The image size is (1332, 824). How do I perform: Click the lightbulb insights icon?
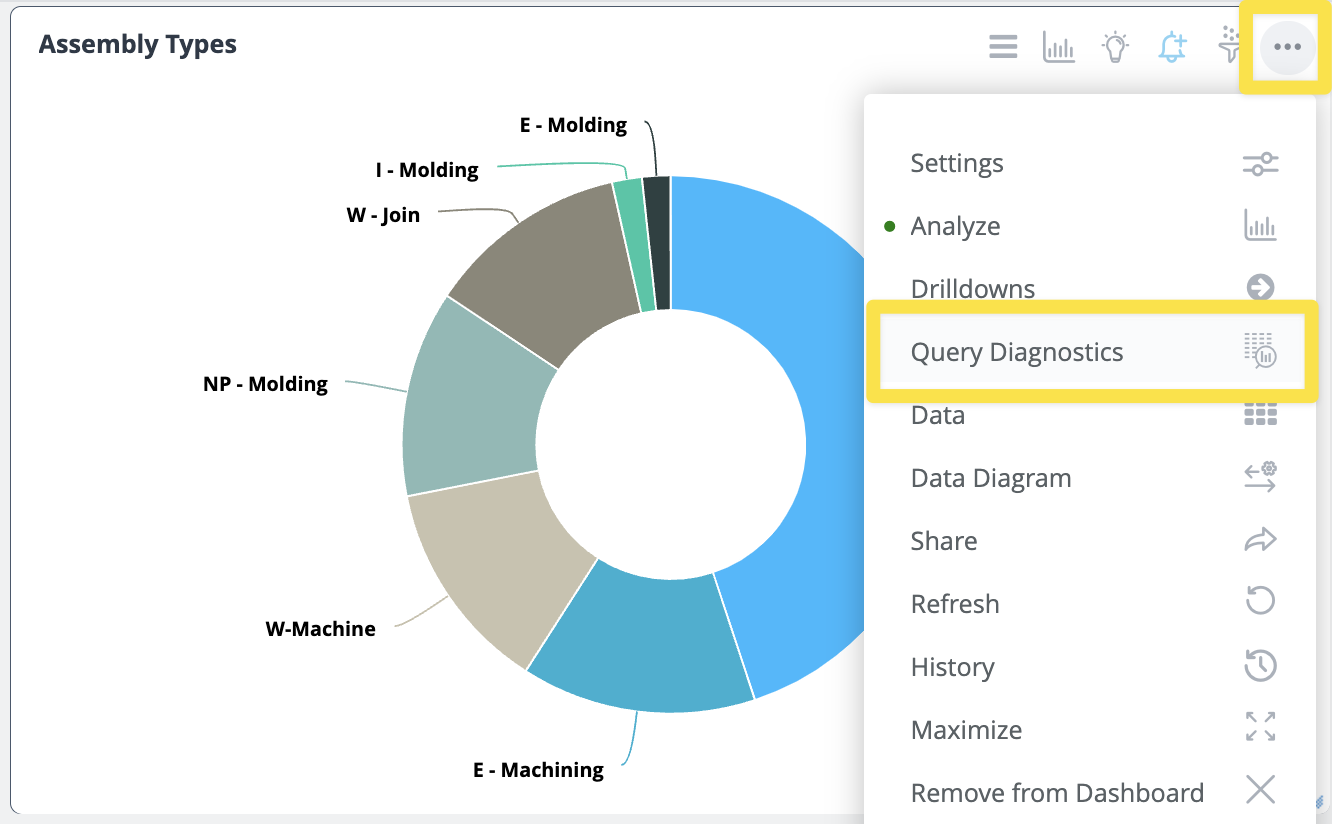coord(1116,46)
